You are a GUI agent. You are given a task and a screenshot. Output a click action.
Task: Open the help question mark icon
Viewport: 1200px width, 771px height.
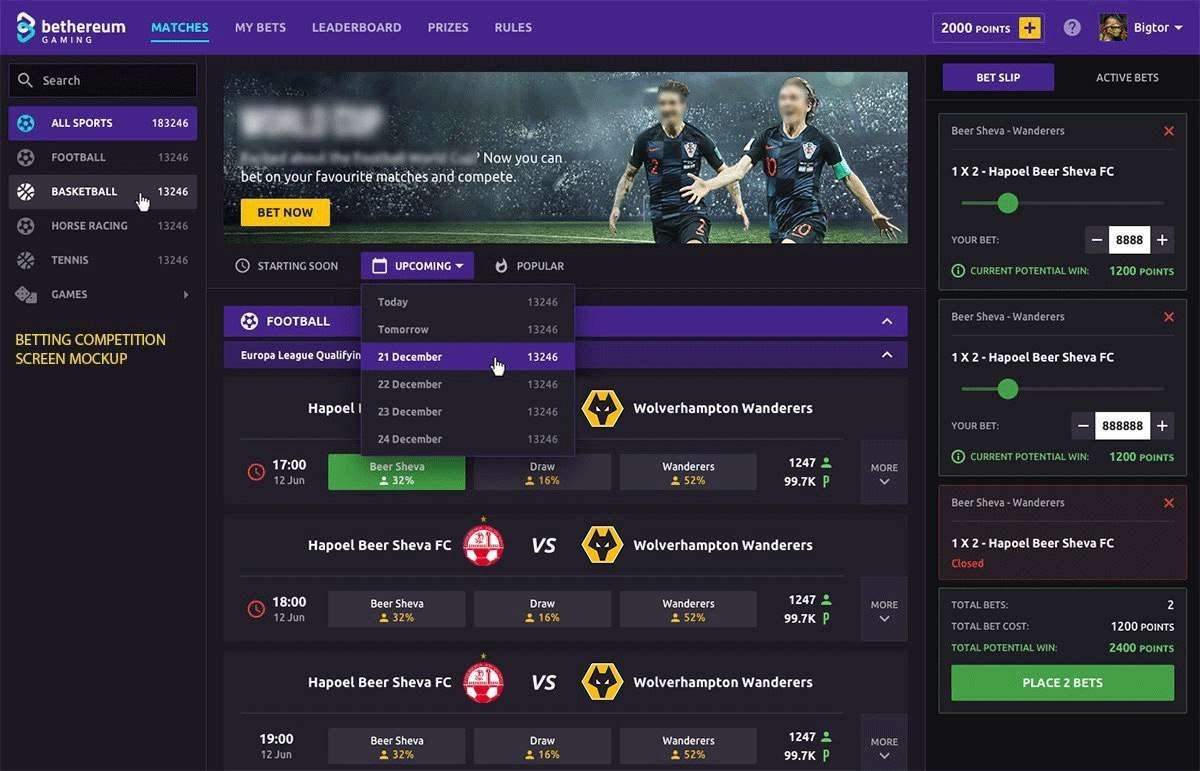[x=1072, y=28]
